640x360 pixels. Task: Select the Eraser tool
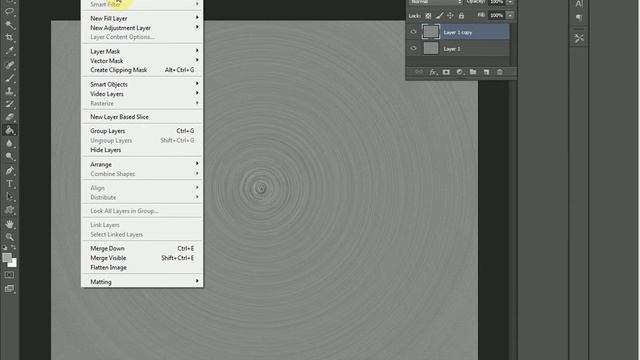tap(9, 117)
